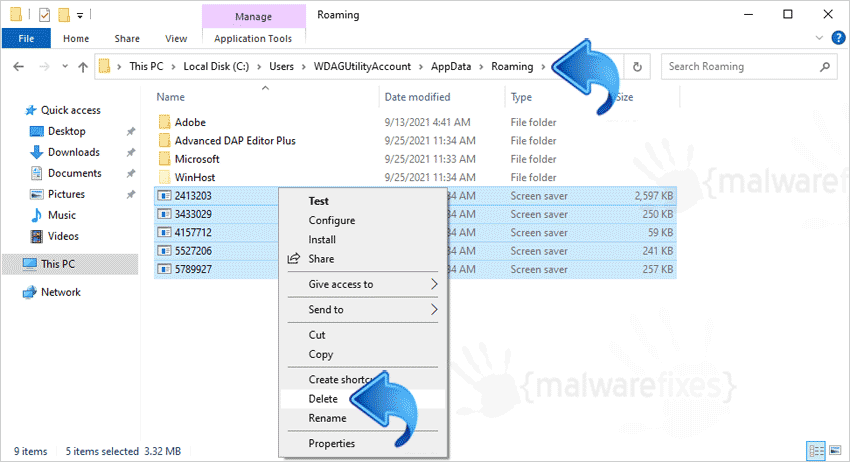Viewport: 850px width, 462px height.
Task: Click the WDAGUtilityAccount breadcrumb
Action: (362, 66)
